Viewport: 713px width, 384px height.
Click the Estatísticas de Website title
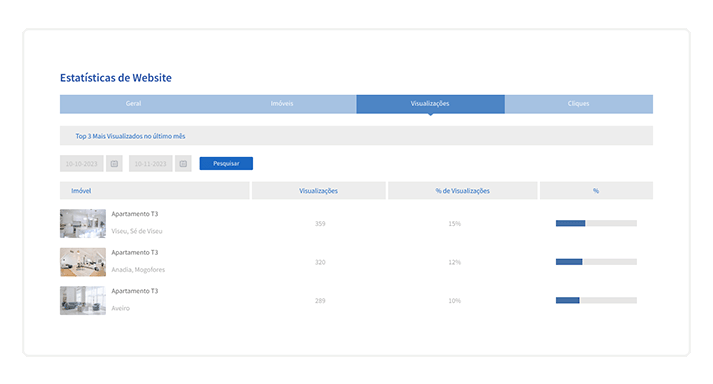[x=116, y=78]
